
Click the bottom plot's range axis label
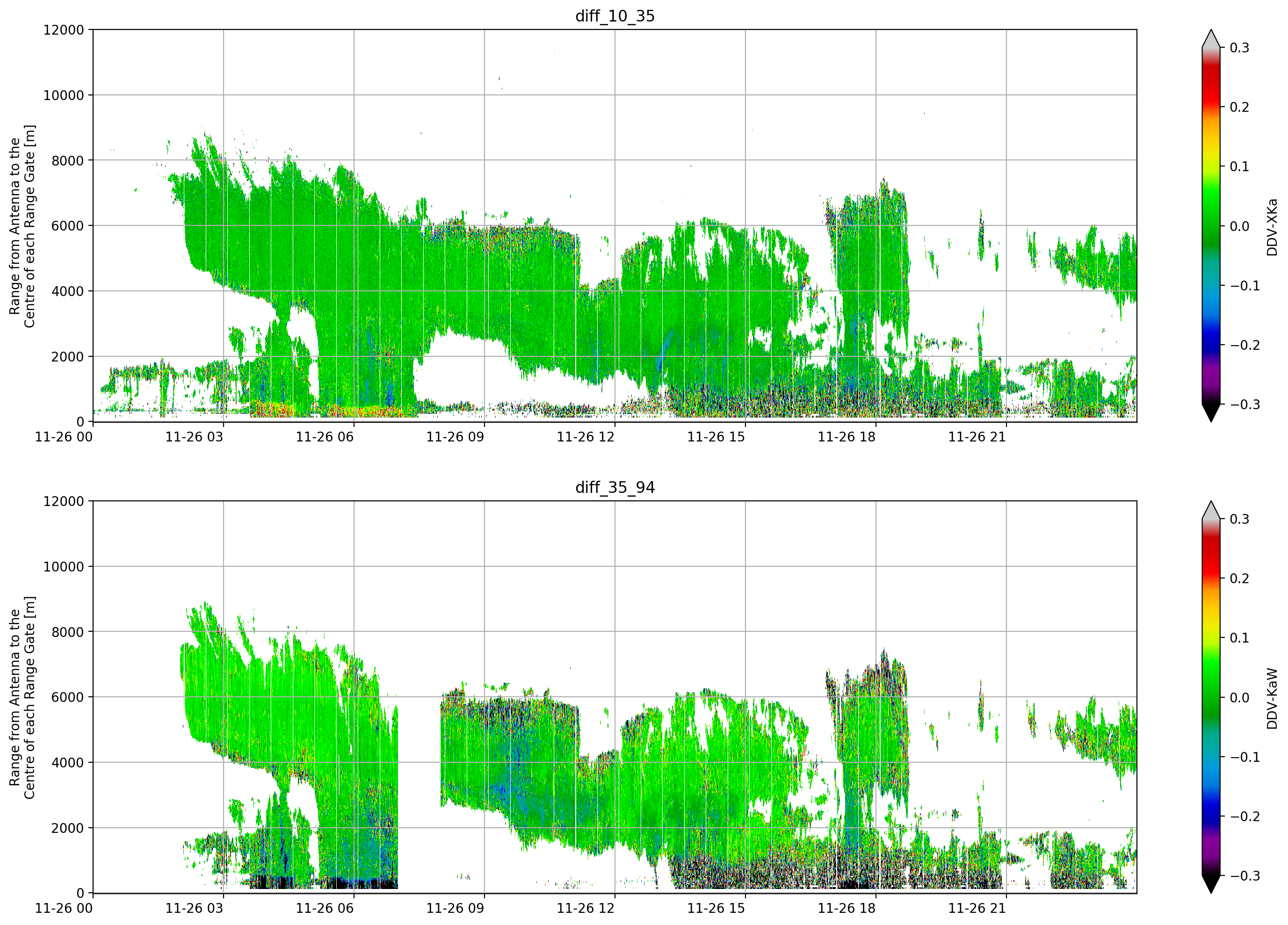[22, 697]
